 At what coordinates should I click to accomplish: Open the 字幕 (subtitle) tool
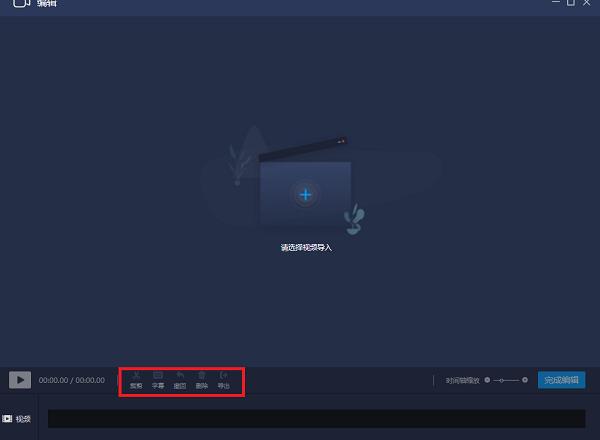(158, 376)
